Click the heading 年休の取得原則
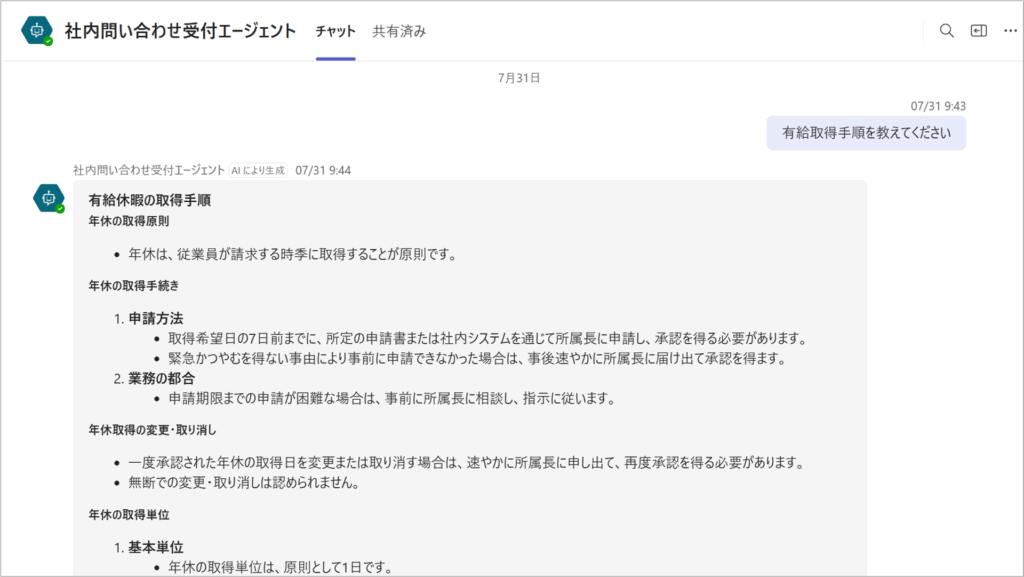 (129, 221)
